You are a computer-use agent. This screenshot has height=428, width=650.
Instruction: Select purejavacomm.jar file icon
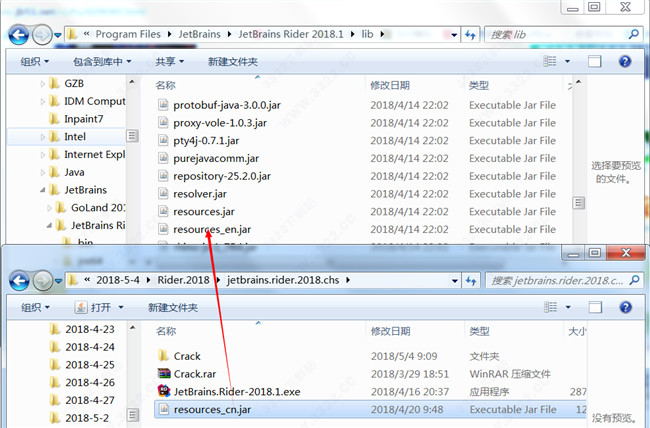(163, 158)
